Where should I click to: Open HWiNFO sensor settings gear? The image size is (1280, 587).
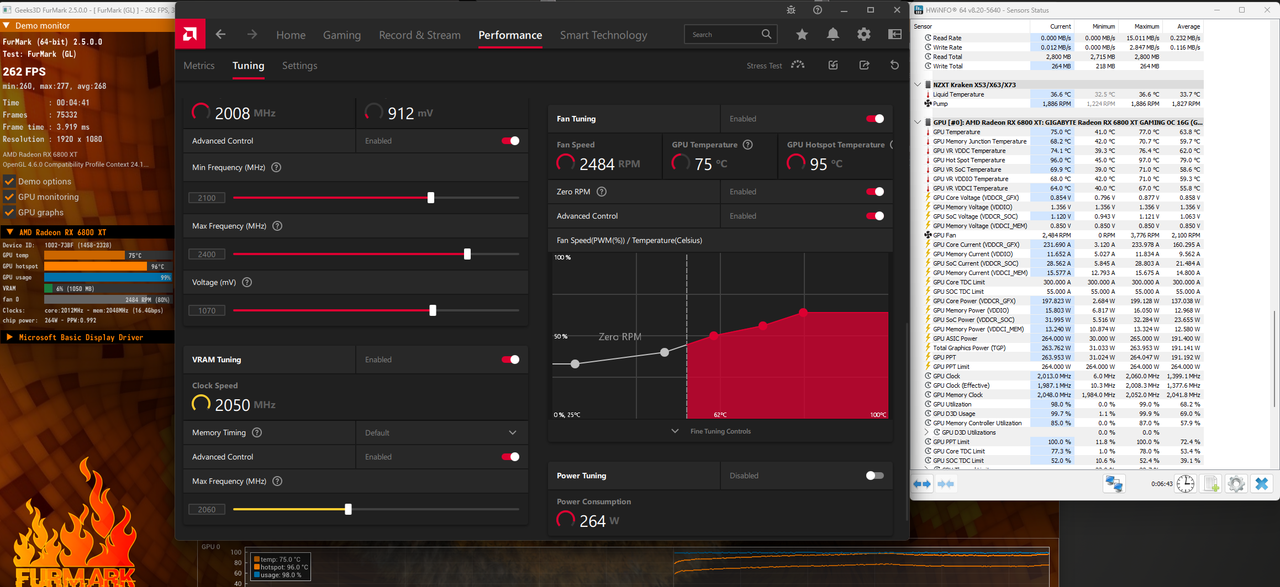pyautogui.click(x=1236, y=483)
